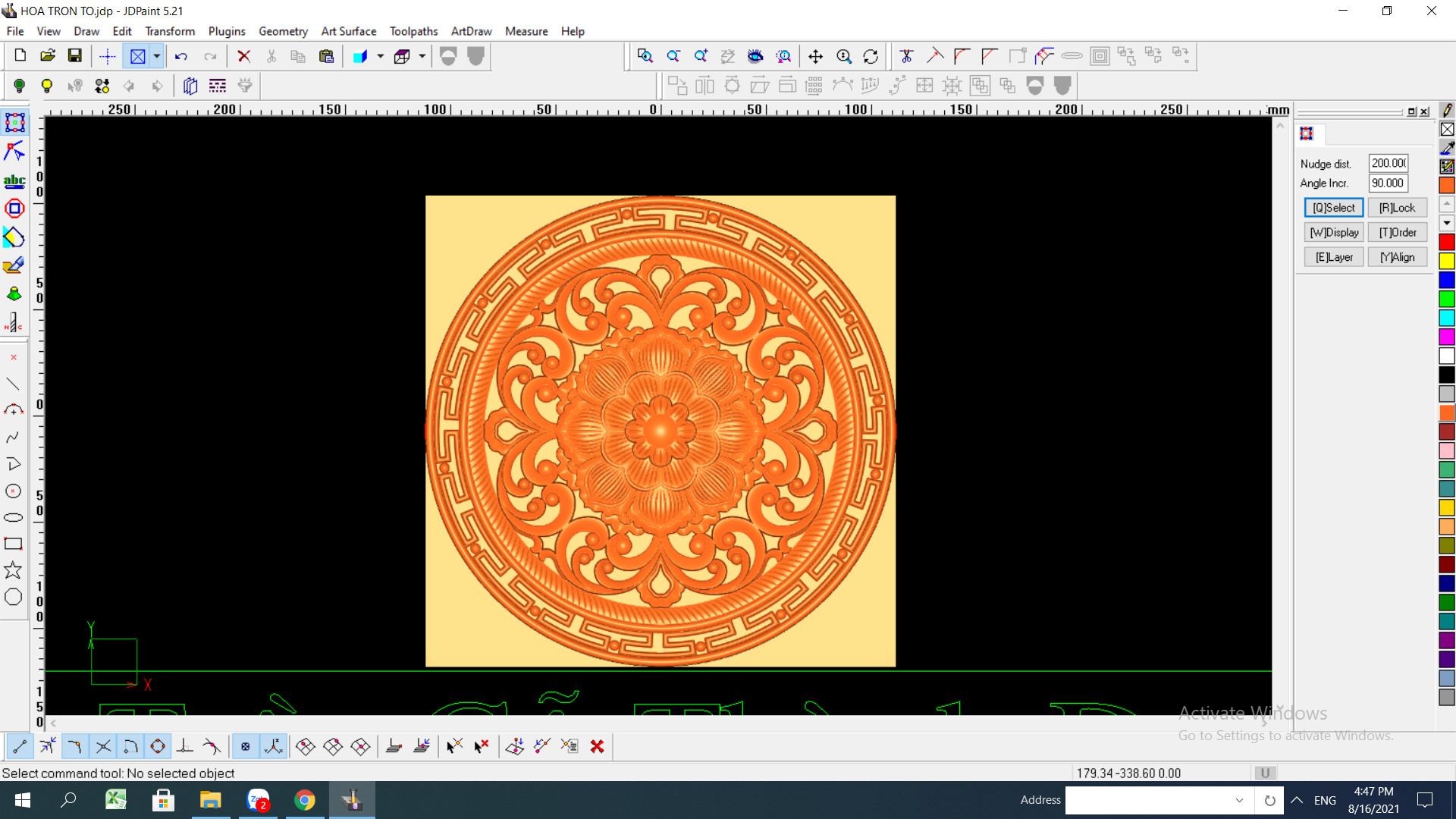Delete selection with red X icon
1456x819 pixels.
coord(243,56)
